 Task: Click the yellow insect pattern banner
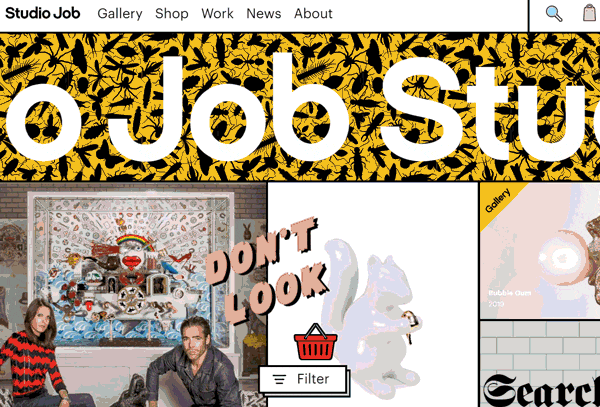pyautogui.click(x=300, y=107)
